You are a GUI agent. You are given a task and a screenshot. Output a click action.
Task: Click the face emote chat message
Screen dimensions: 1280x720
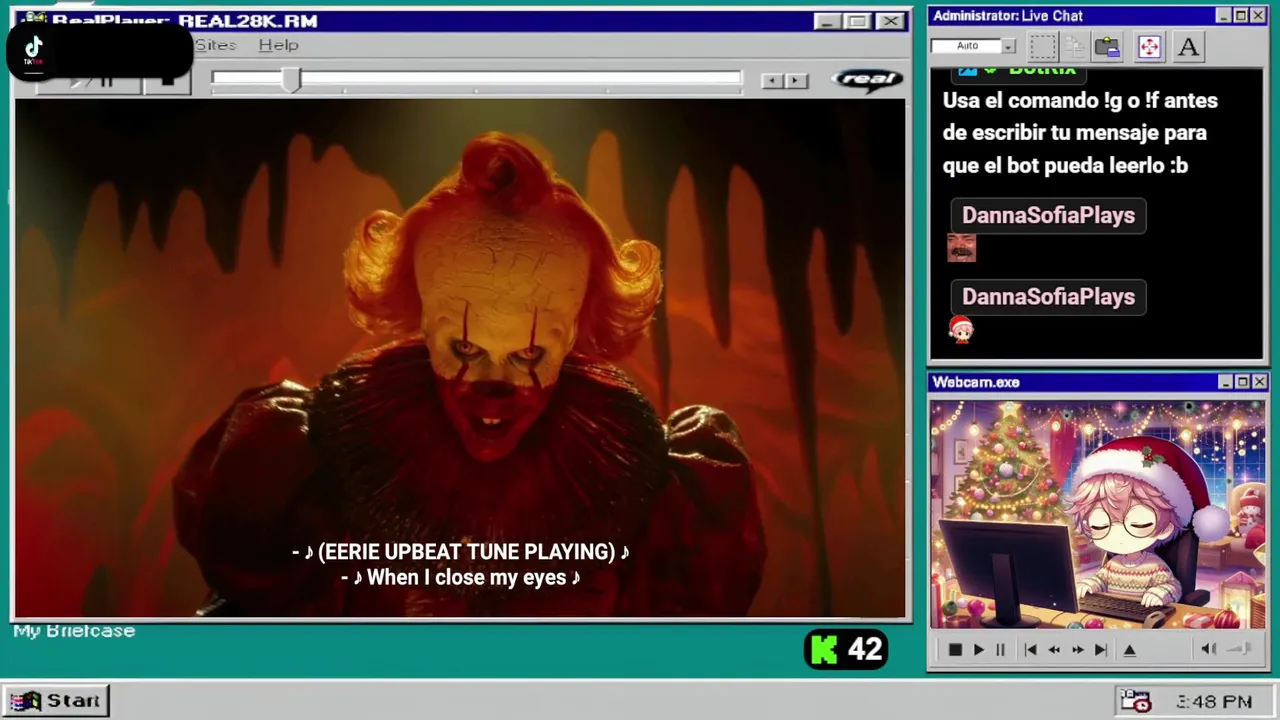coord(961,248)
